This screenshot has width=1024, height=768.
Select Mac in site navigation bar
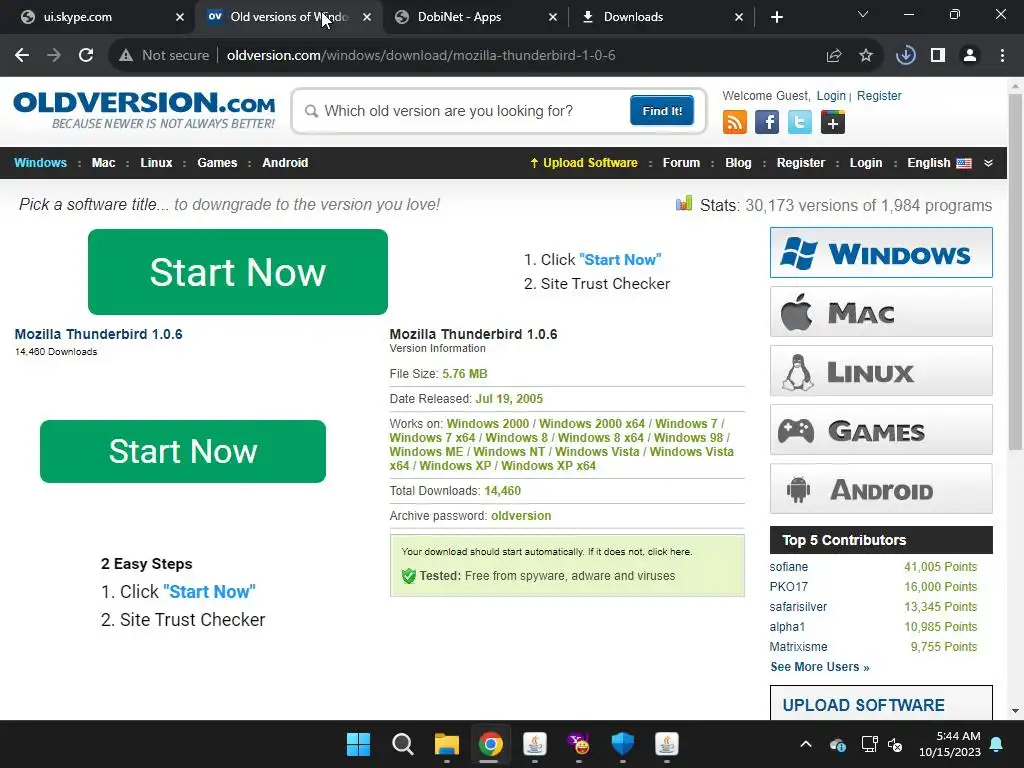coord(103,163)
